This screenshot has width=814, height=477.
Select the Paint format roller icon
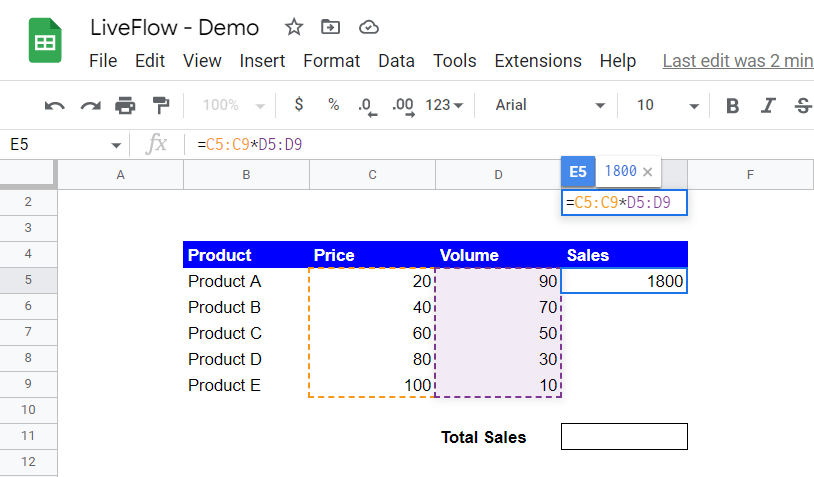coord(161,105)
